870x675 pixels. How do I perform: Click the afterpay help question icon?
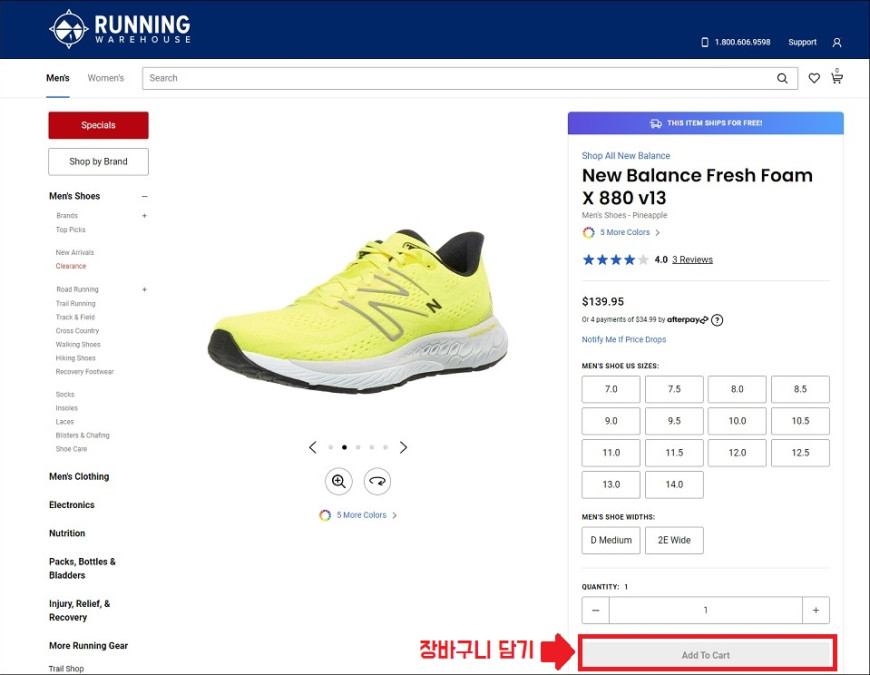pos(717,320)
